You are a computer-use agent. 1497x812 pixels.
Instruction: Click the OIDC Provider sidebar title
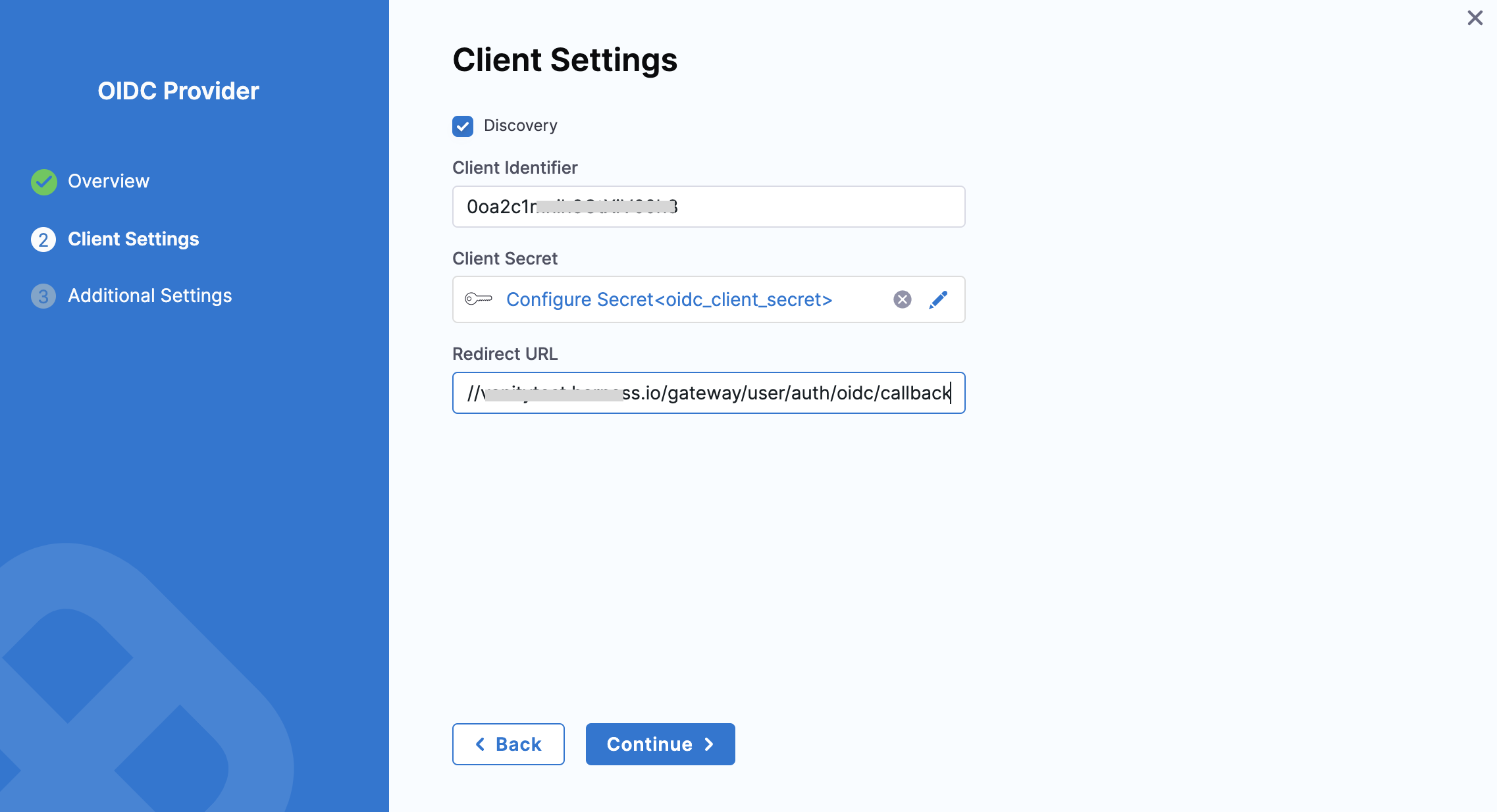click(178, 91)
